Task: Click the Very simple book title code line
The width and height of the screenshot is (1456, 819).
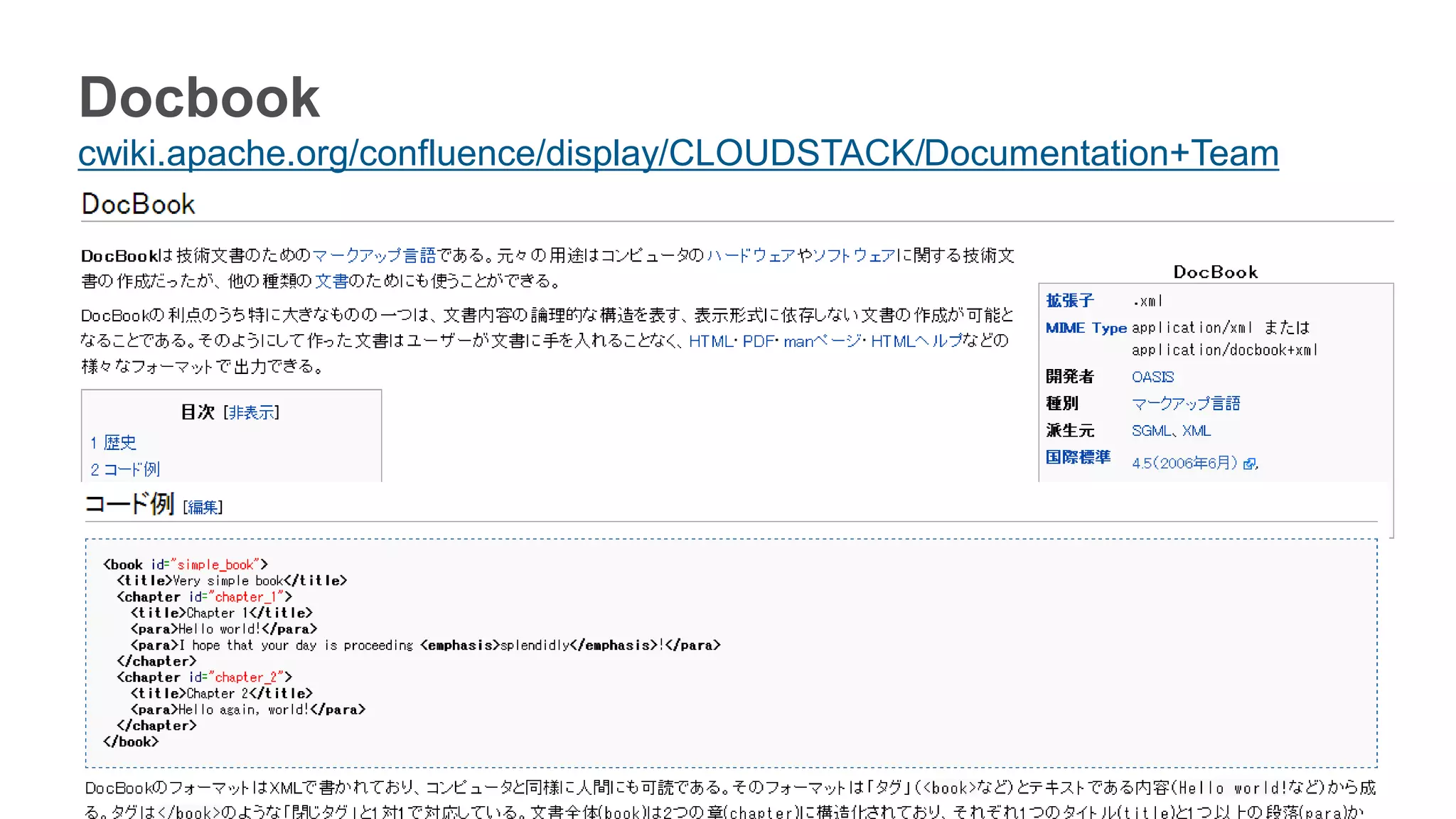Action: coord(232,581)
